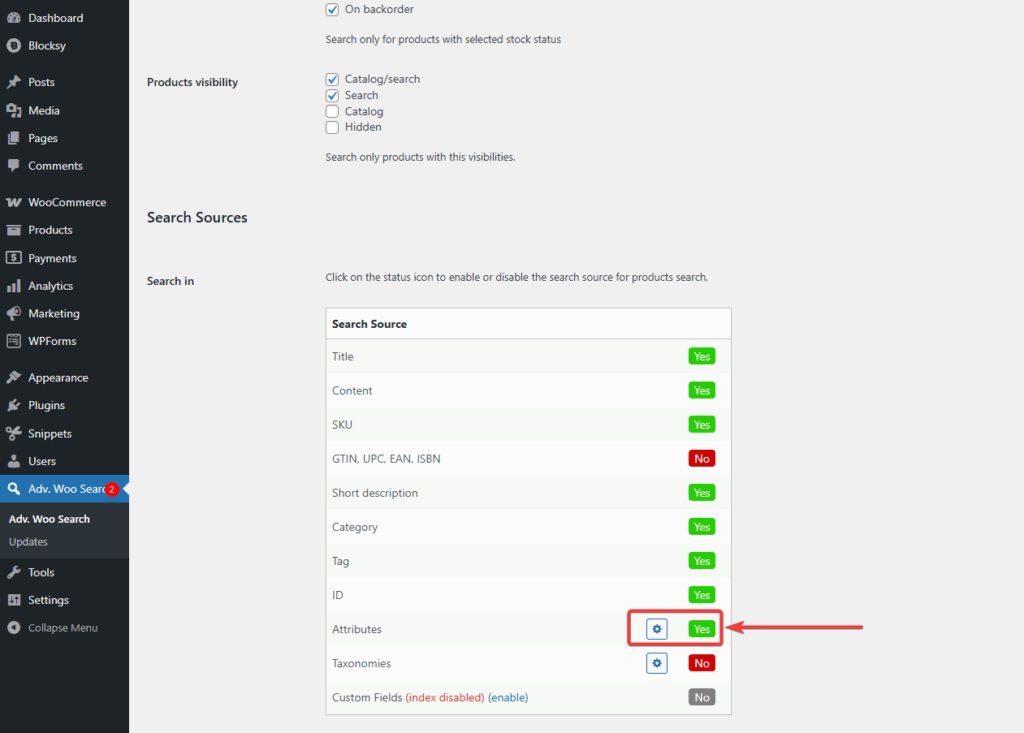Click the index disabled link

(444, 697)
